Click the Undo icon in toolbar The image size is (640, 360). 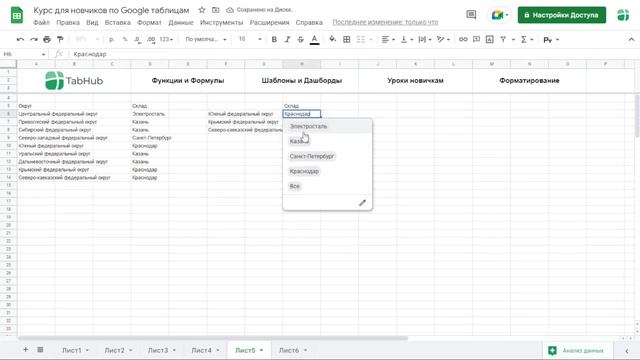[x=20, y=40]
